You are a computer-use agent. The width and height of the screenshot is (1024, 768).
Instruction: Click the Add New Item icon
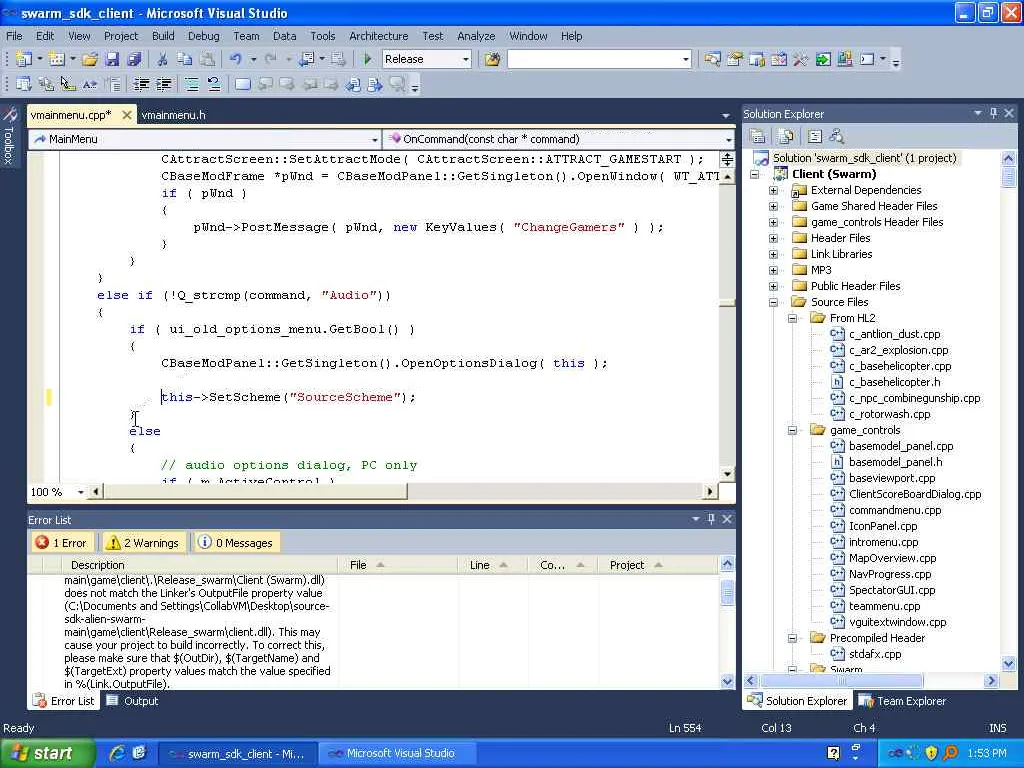point(57,59)
